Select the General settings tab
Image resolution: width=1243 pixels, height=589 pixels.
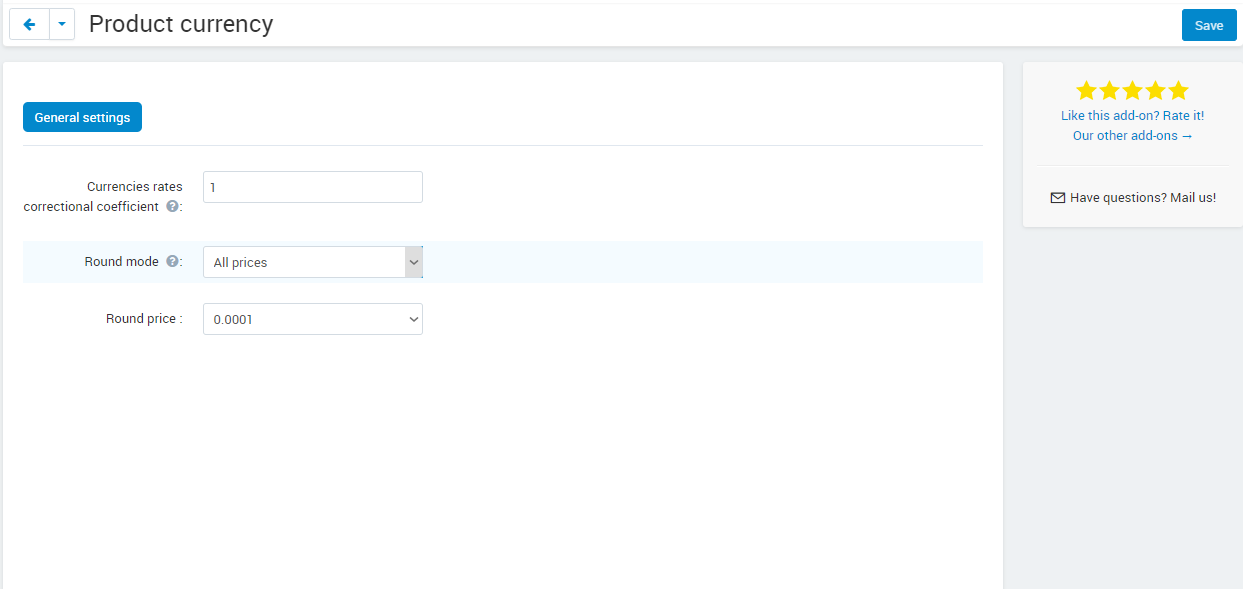pyautogui.click(x=82, y=117)
